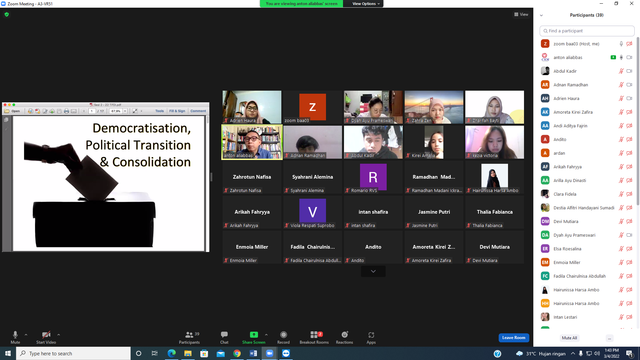The image size is (640, 360).
Task: Open the notification center icon
Action: pyautogui.click(x=630, y=353)
